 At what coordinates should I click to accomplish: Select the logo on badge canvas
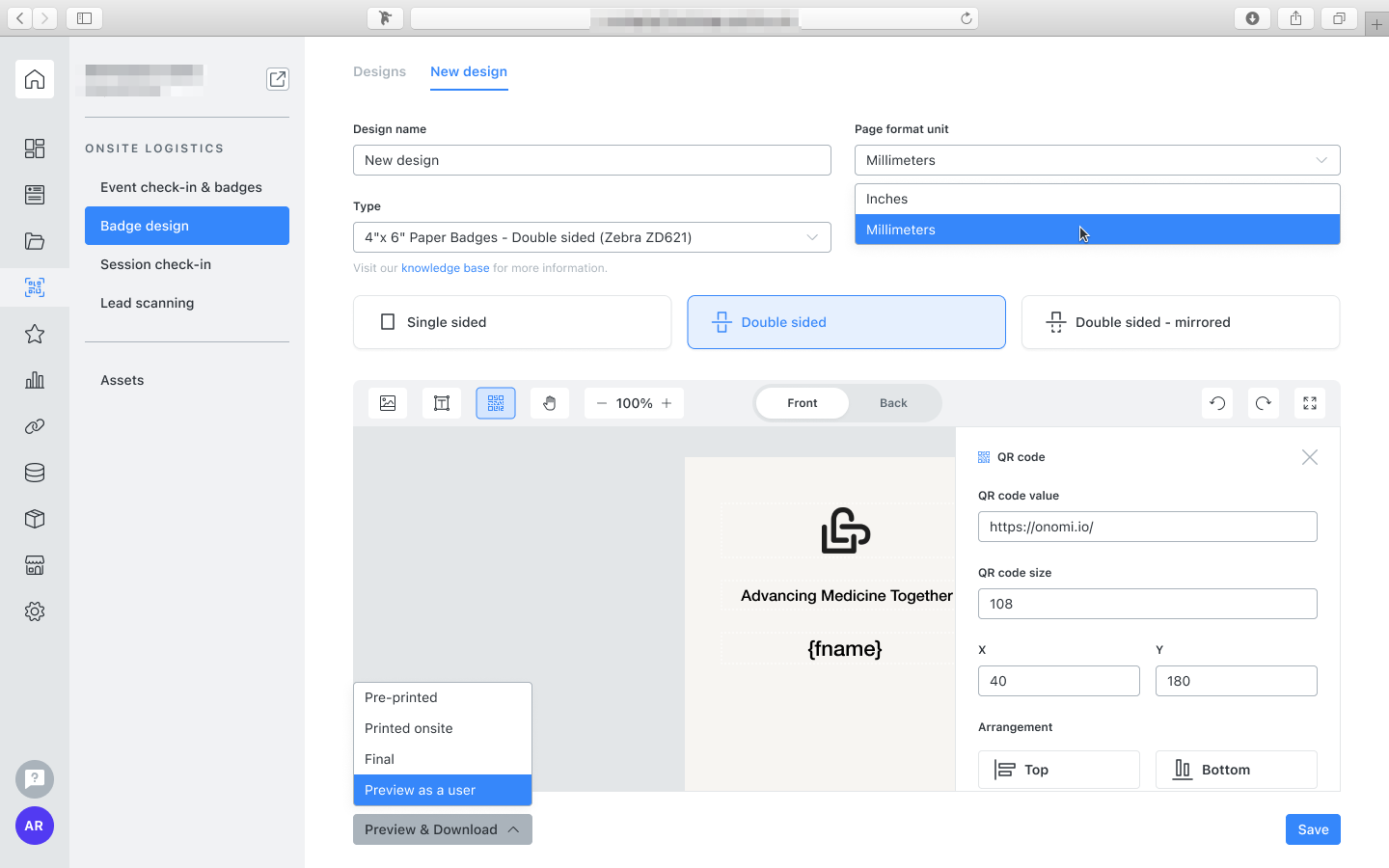(x=846, y=530)
